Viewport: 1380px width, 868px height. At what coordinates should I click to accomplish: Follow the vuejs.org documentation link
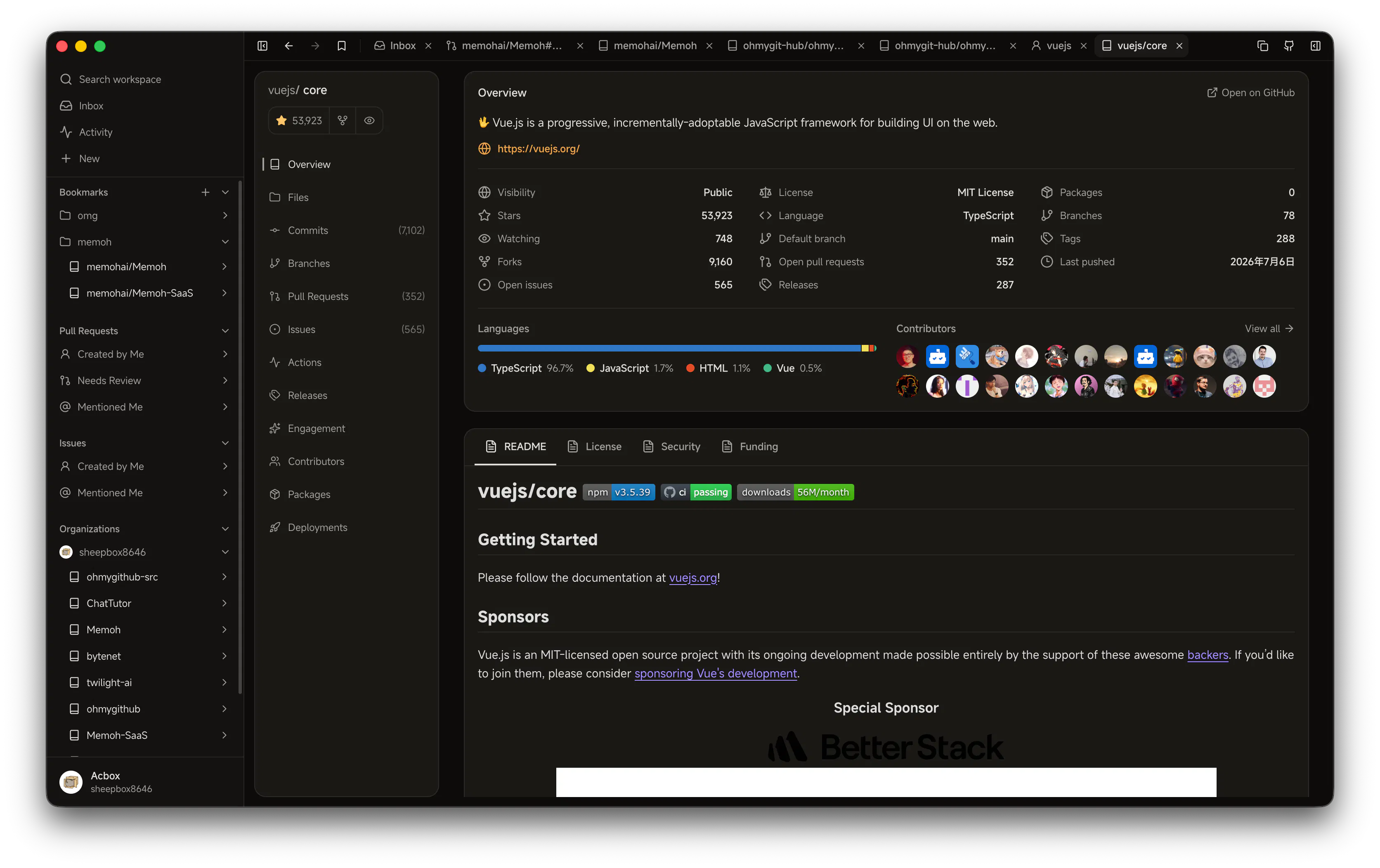(693, 578)
